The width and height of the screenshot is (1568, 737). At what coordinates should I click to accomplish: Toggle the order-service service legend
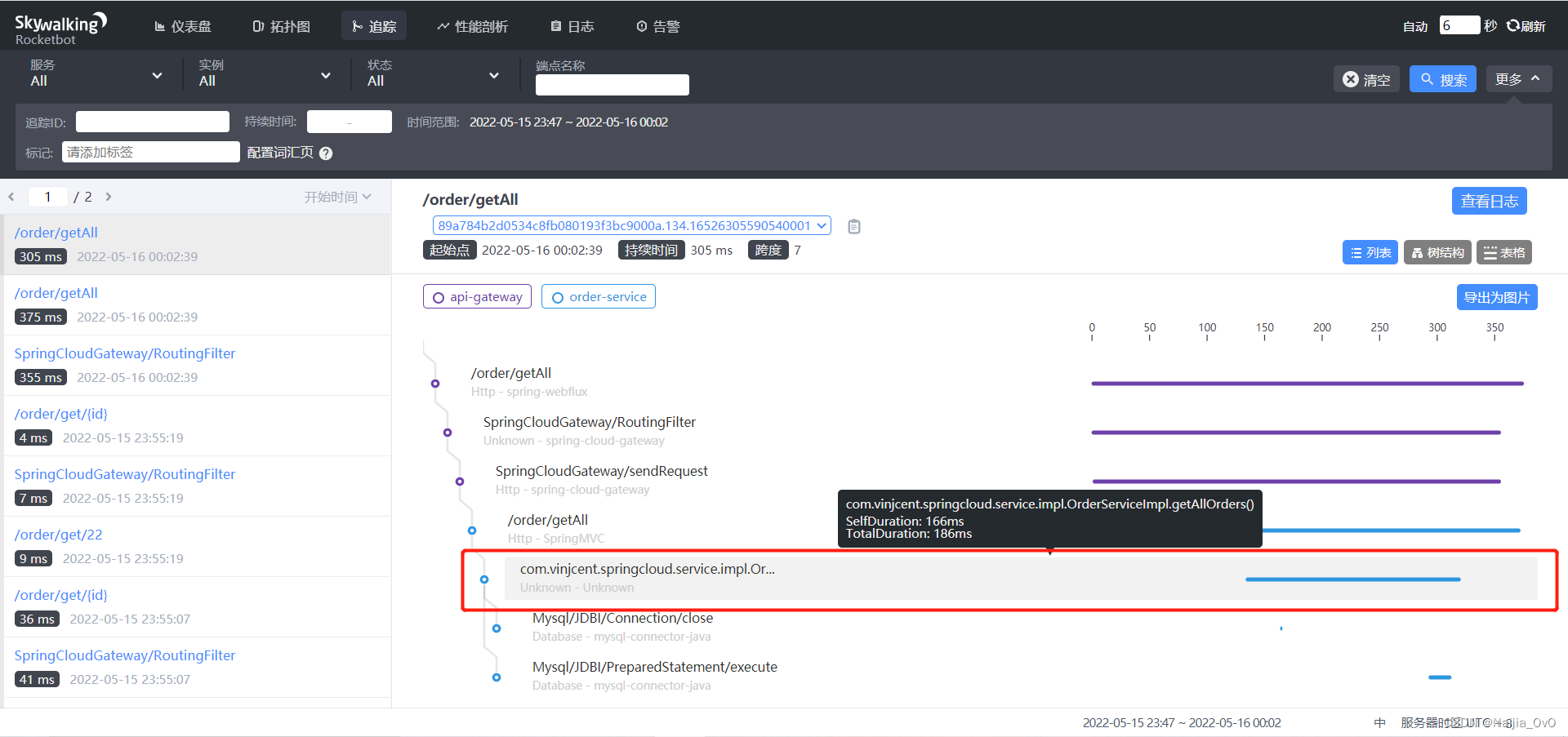click(599, 296)
